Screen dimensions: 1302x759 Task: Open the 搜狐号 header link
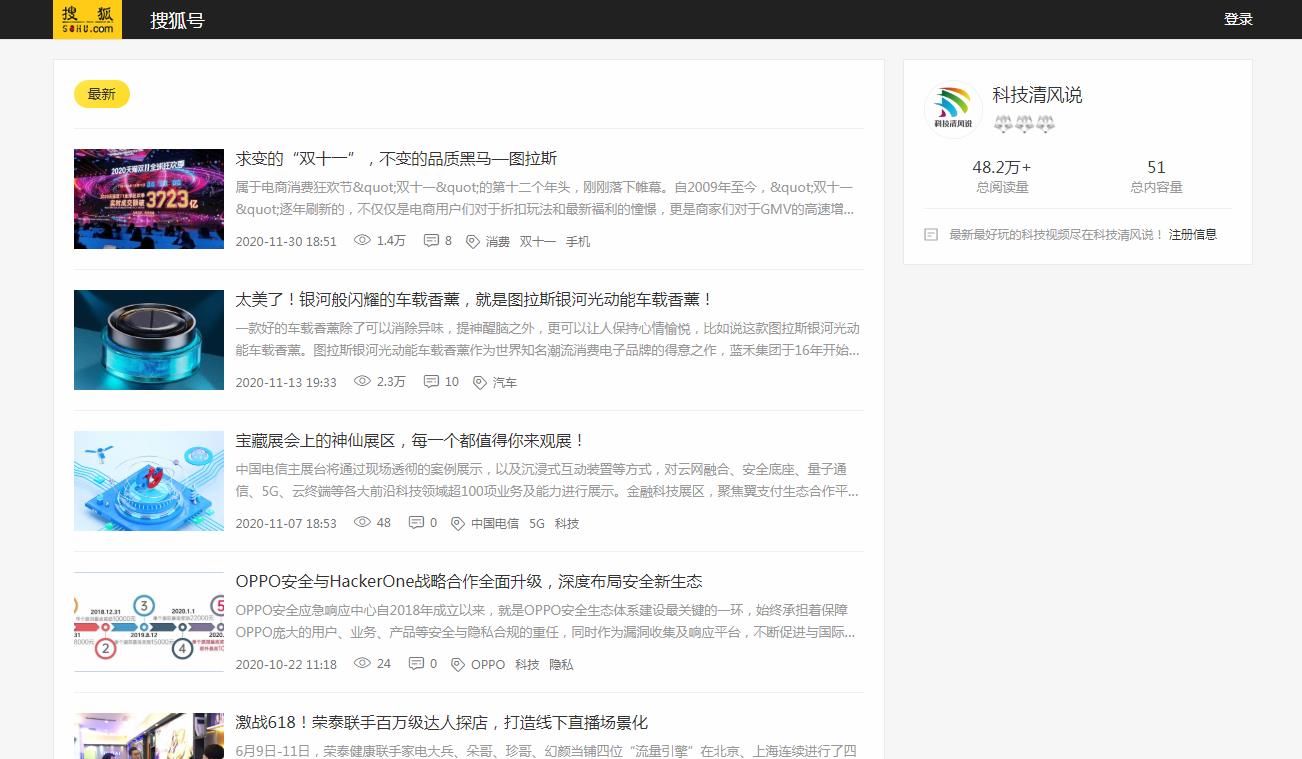pos(177,20)
